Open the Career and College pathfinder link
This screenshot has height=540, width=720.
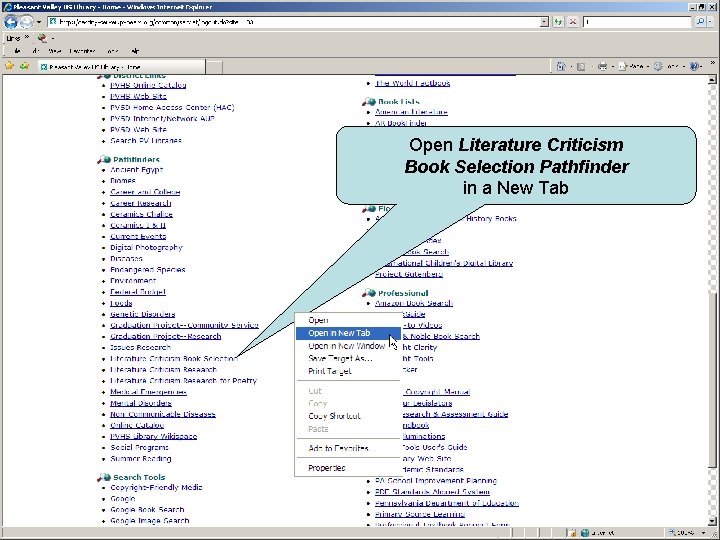tap(145, 192)
